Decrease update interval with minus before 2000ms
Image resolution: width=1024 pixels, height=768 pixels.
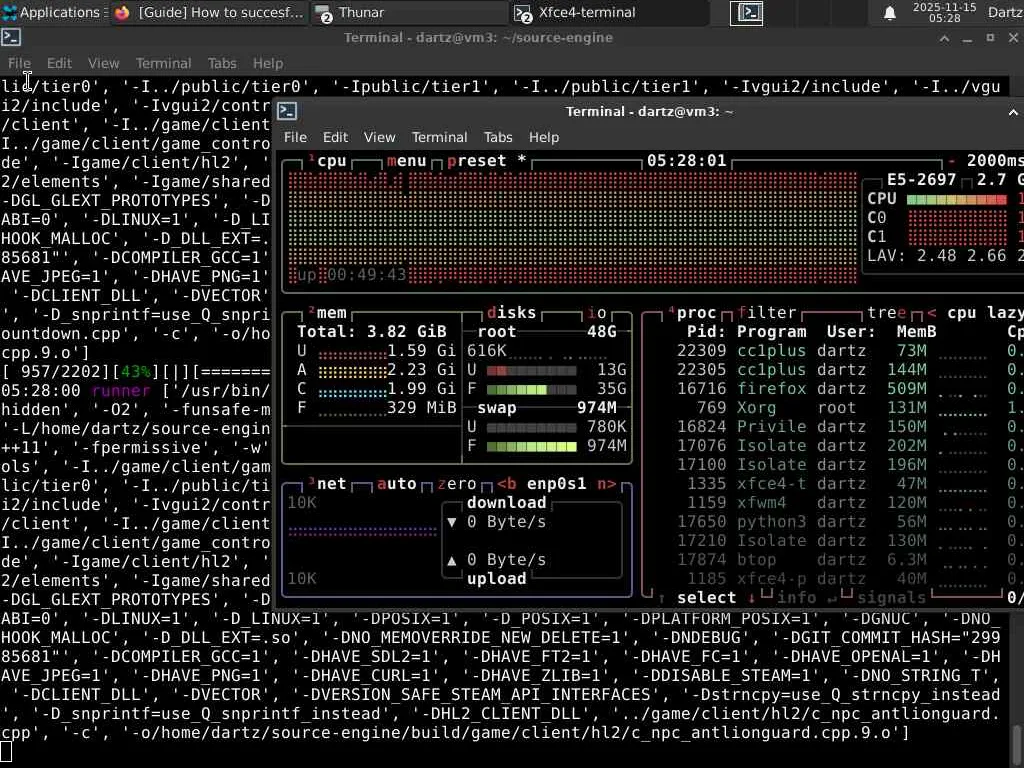[x=952, y=161]
